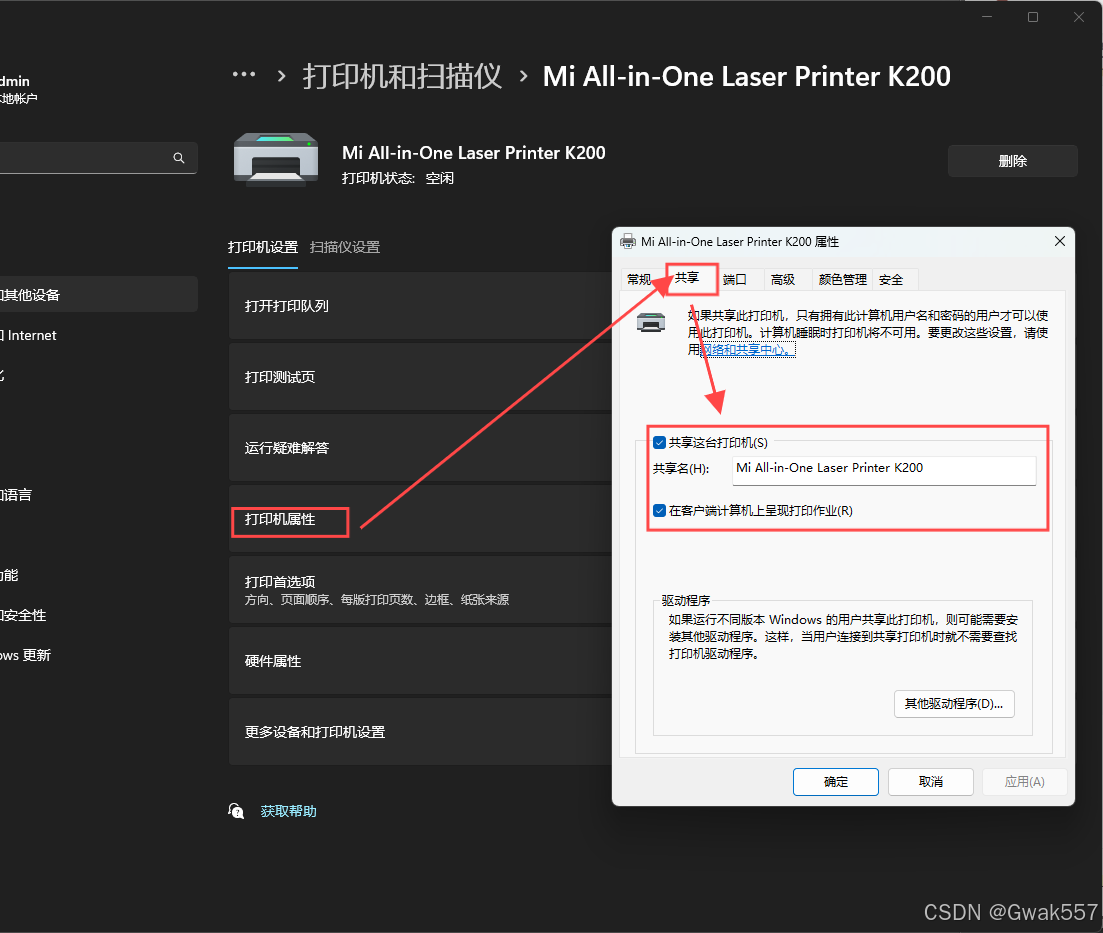The image size is (1103, 933).
Task: Click the Settings search box
Action: tap(97, 158)
